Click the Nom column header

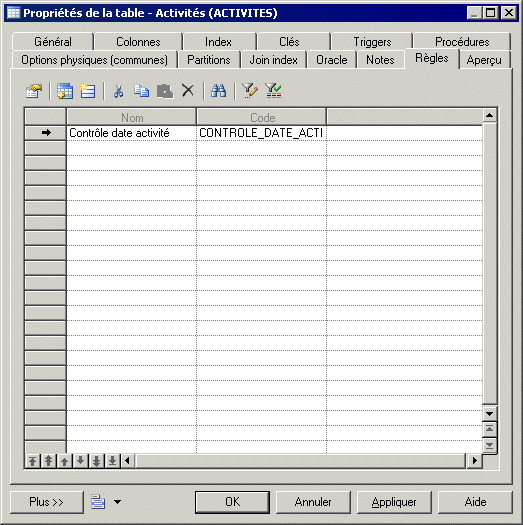132,118
